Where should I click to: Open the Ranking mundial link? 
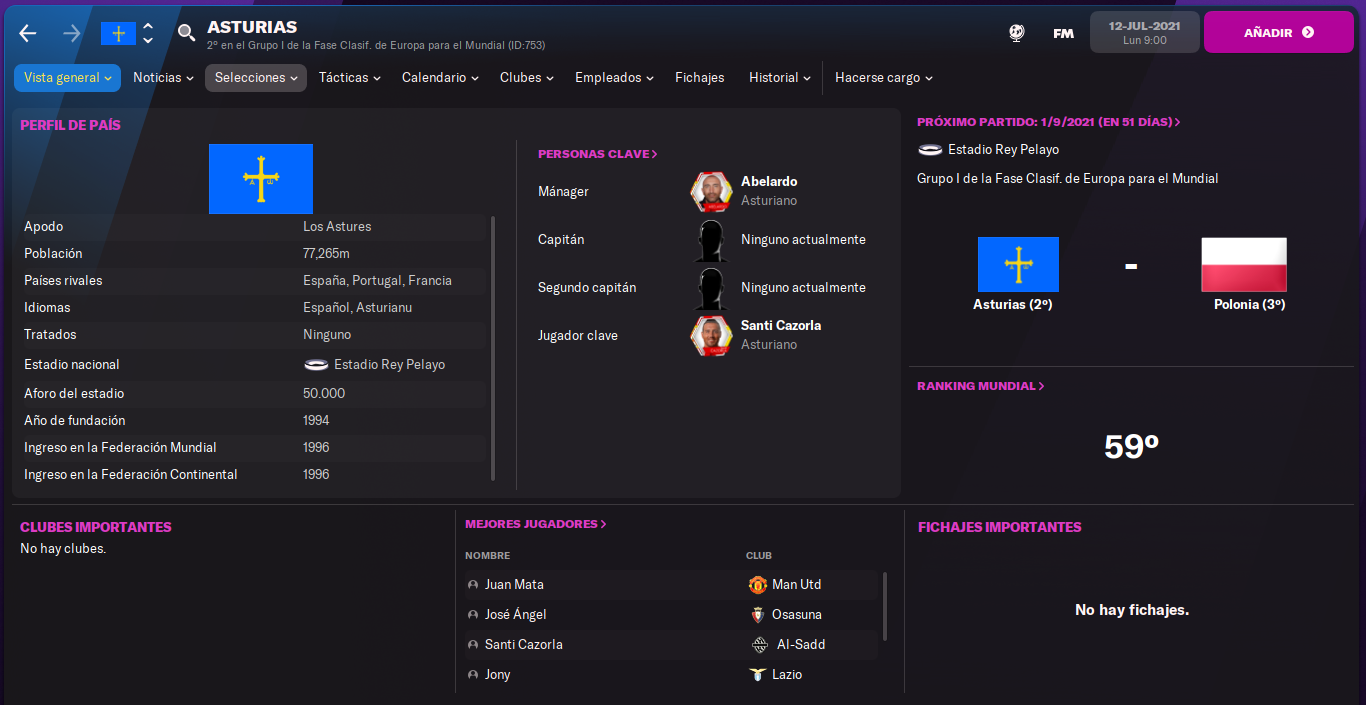[981, 386]
